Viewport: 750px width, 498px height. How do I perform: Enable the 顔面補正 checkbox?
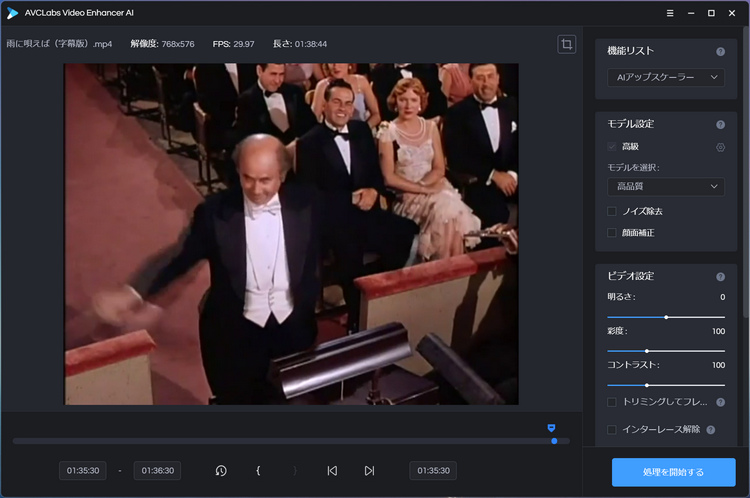click(x=611, y=232)
